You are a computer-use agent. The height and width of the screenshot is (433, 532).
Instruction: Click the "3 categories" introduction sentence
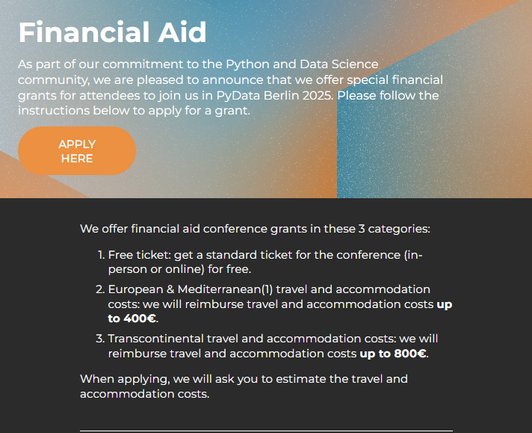tap(255, 229)
